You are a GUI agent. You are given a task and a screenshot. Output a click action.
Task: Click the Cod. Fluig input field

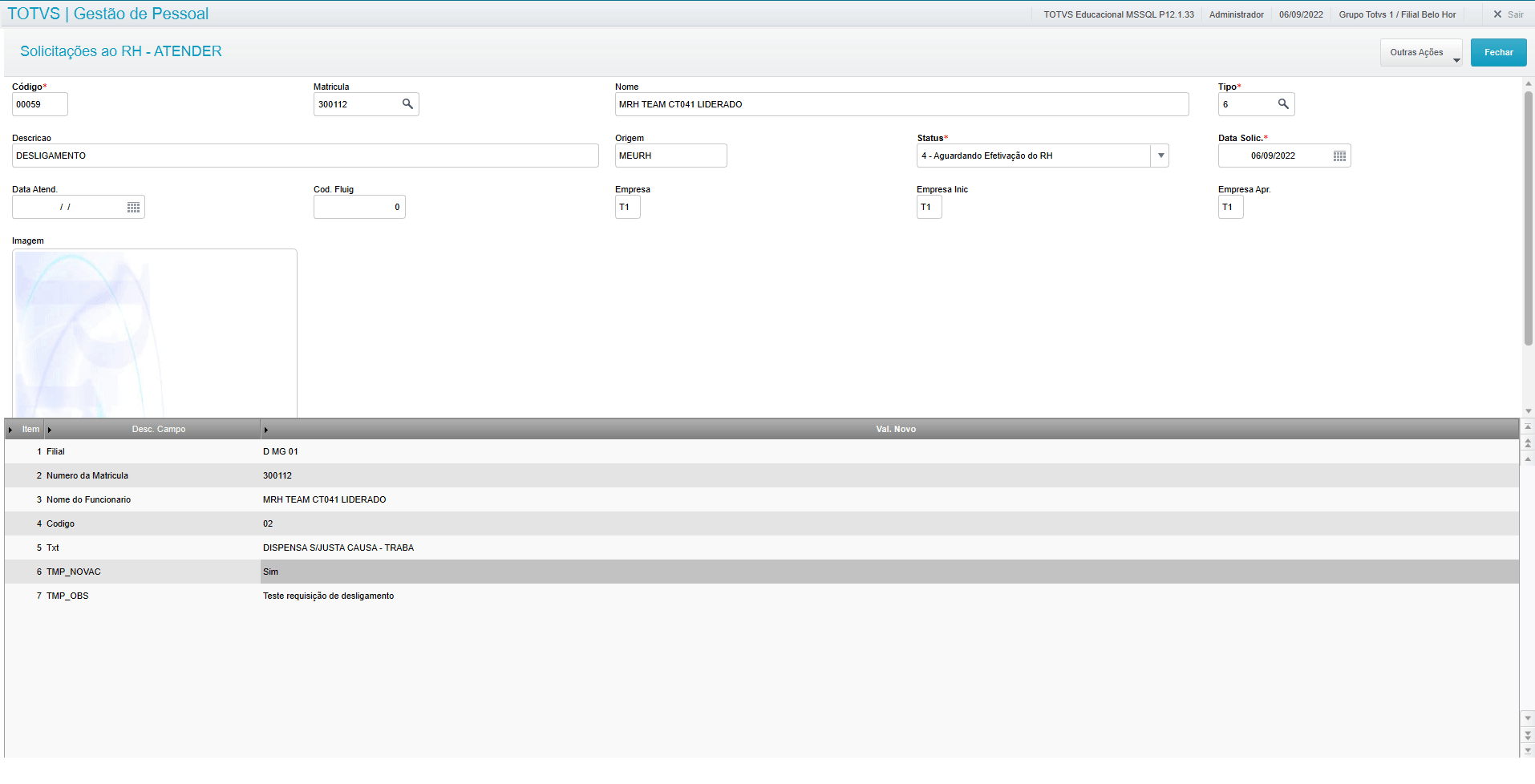tap(359, 207)
